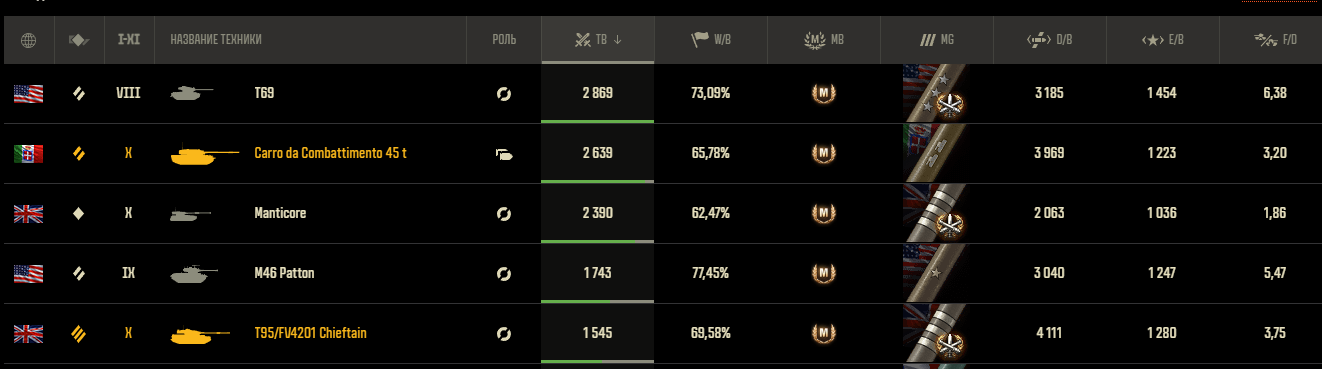Click Carro da Combattimento role icon
The image size is (1322, 369).
pyautogui.click(x=505, y=154)
